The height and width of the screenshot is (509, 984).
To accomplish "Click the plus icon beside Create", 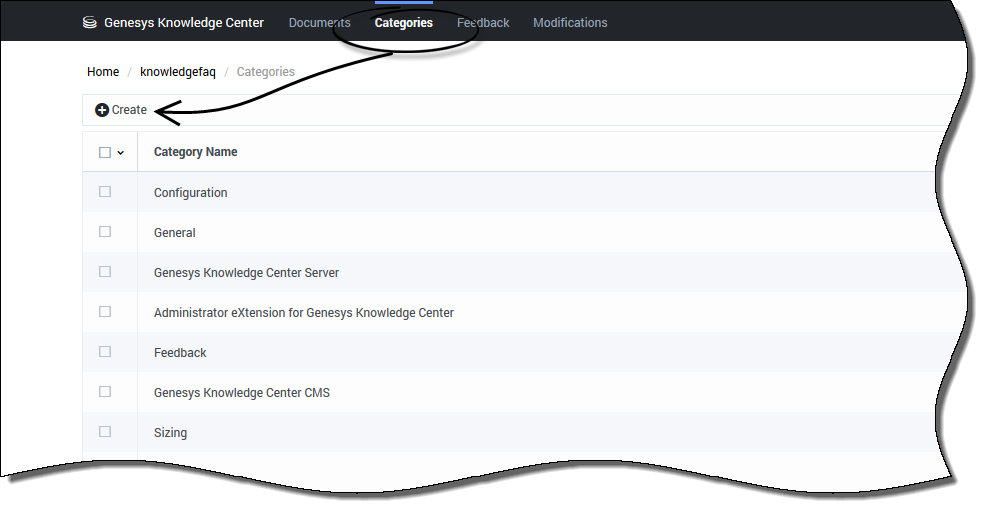I will point(102,110).
